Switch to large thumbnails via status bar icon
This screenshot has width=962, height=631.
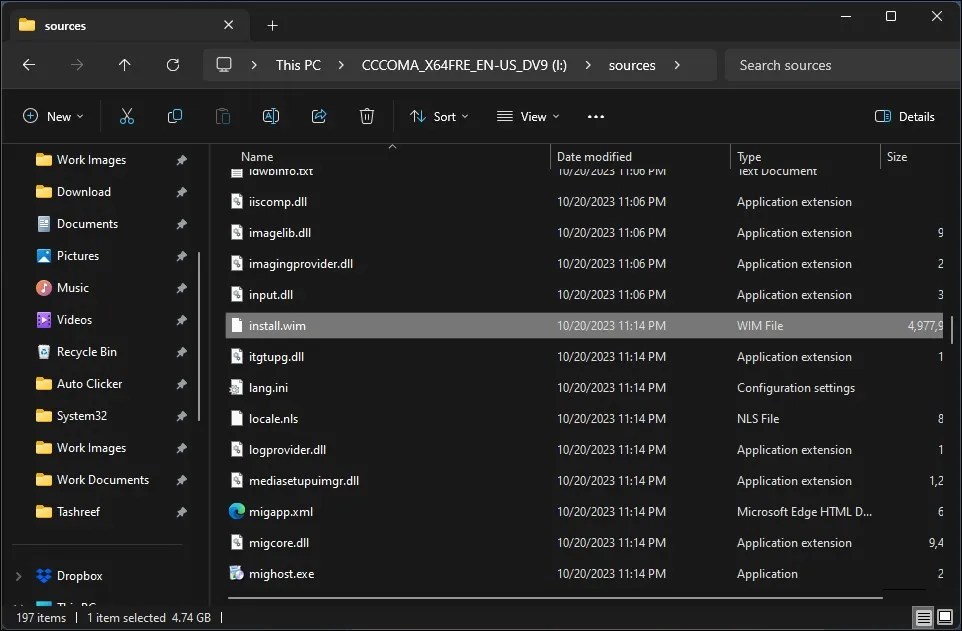pyautogui.click(x=944, y=618)
